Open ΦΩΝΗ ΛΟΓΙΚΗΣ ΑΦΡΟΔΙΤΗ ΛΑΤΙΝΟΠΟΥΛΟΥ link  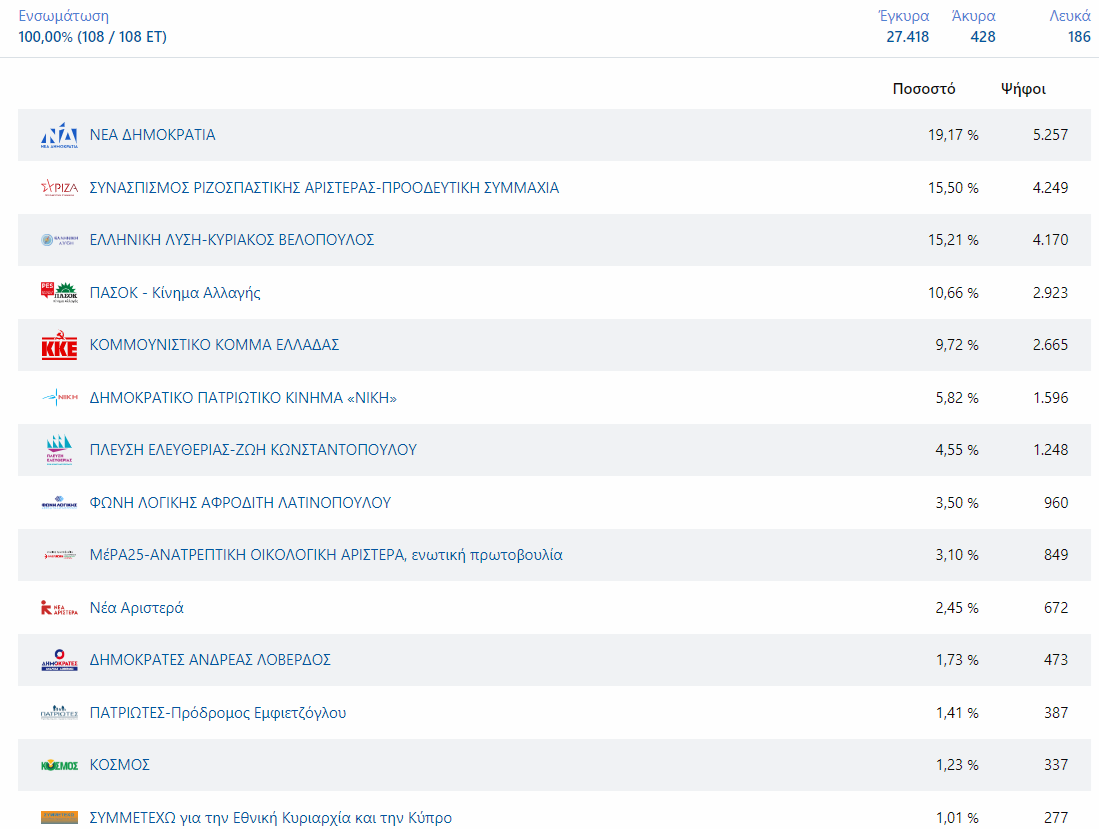click(x=240, y=503)
